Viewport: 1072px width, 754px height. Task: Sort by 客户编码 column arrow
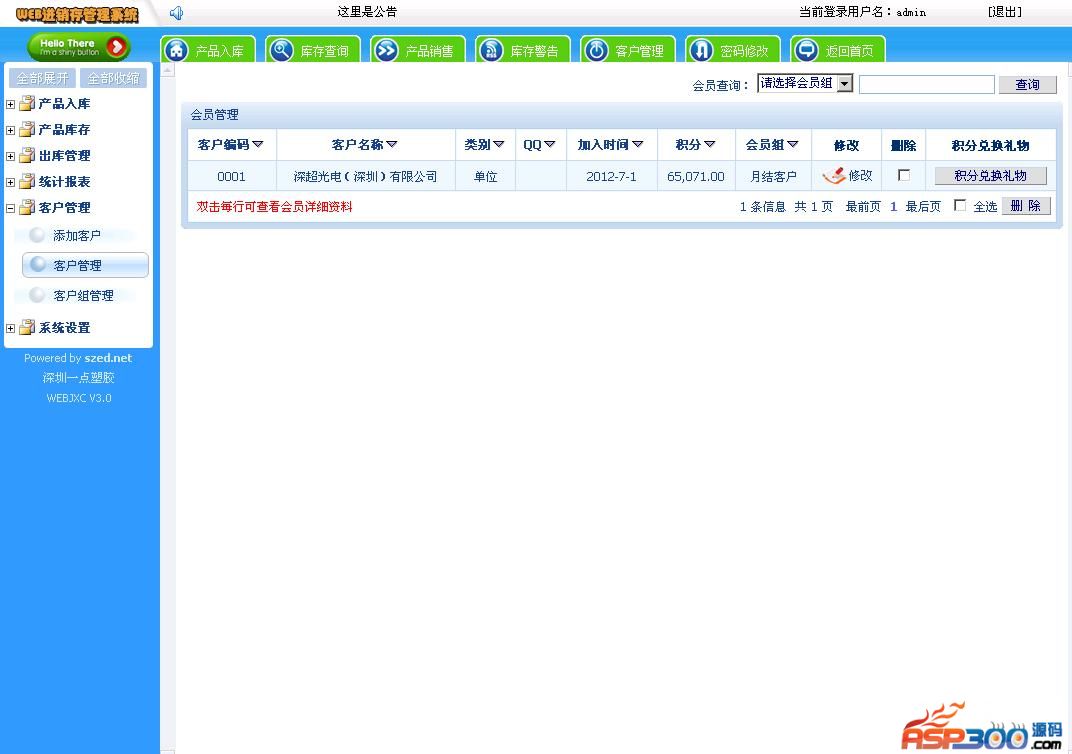pos(258,144)
